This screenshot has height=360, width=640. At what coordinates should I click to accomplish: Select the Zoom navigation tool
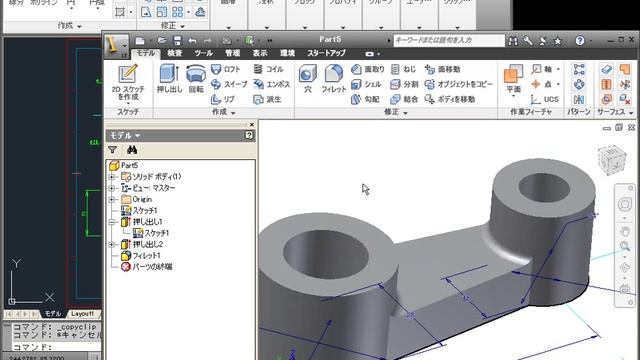624,246
